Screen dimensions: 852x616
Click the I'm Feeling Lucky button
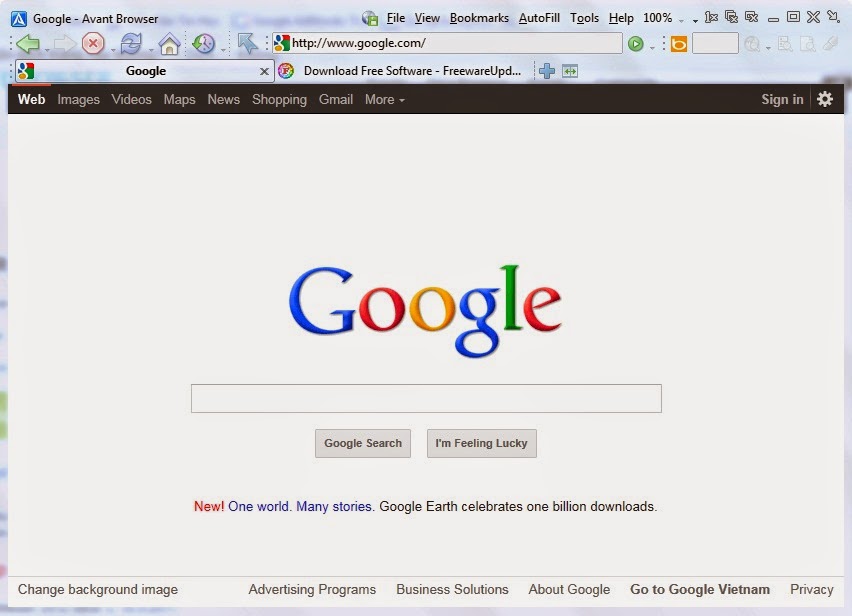[481, 443]
